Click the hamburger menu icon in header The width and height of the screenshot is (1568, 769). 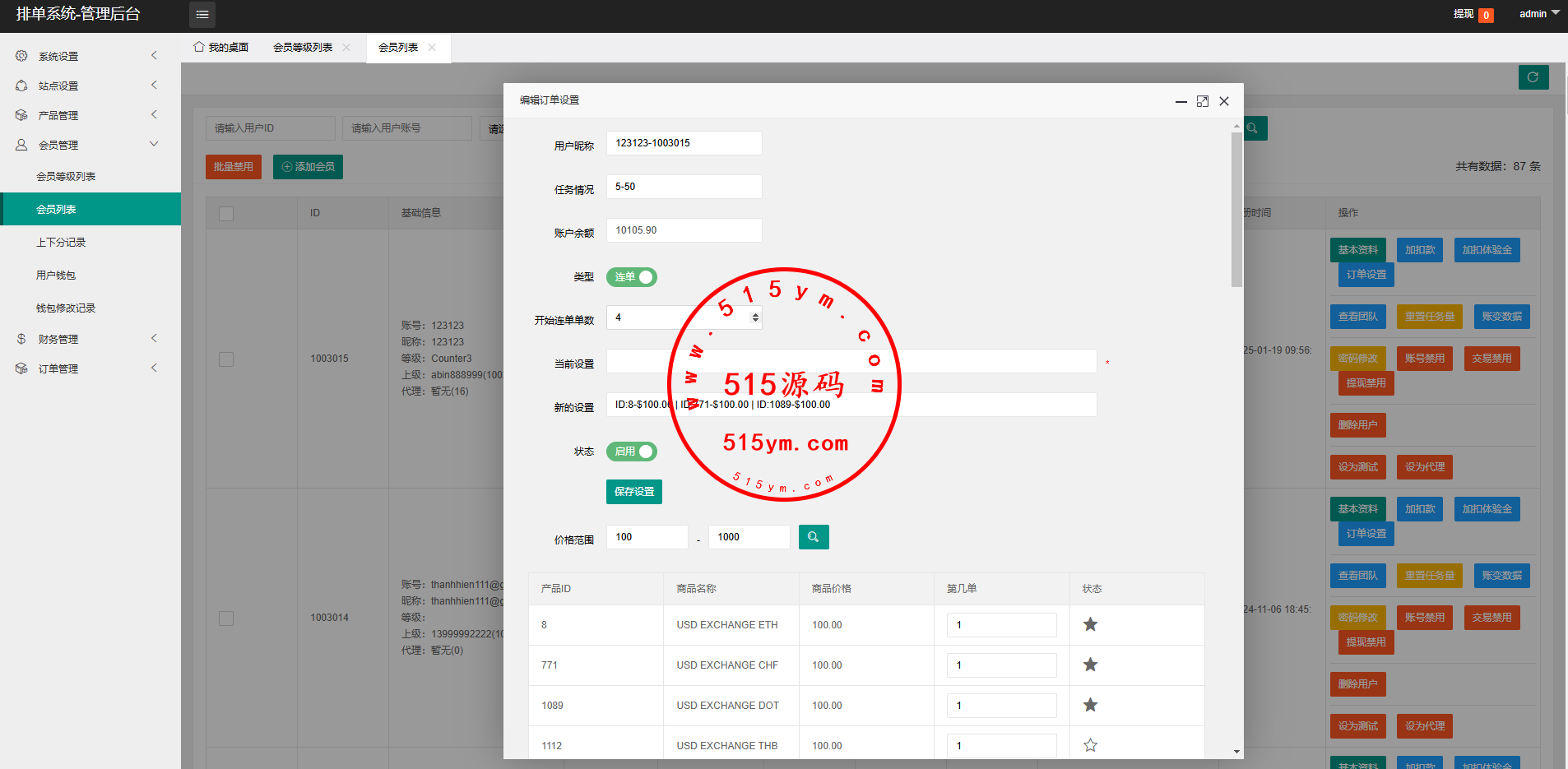[x=202, y=15]
